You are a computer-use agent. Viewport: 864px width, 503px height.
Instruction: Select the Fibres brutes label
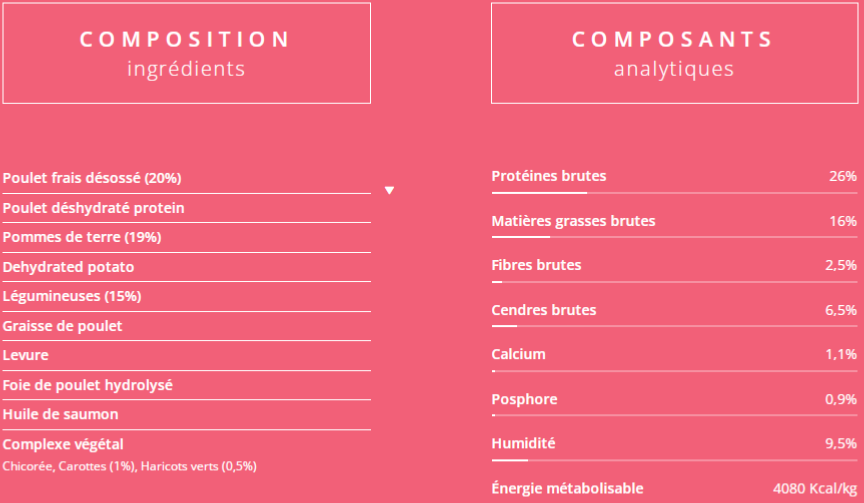tap(536, 265)
